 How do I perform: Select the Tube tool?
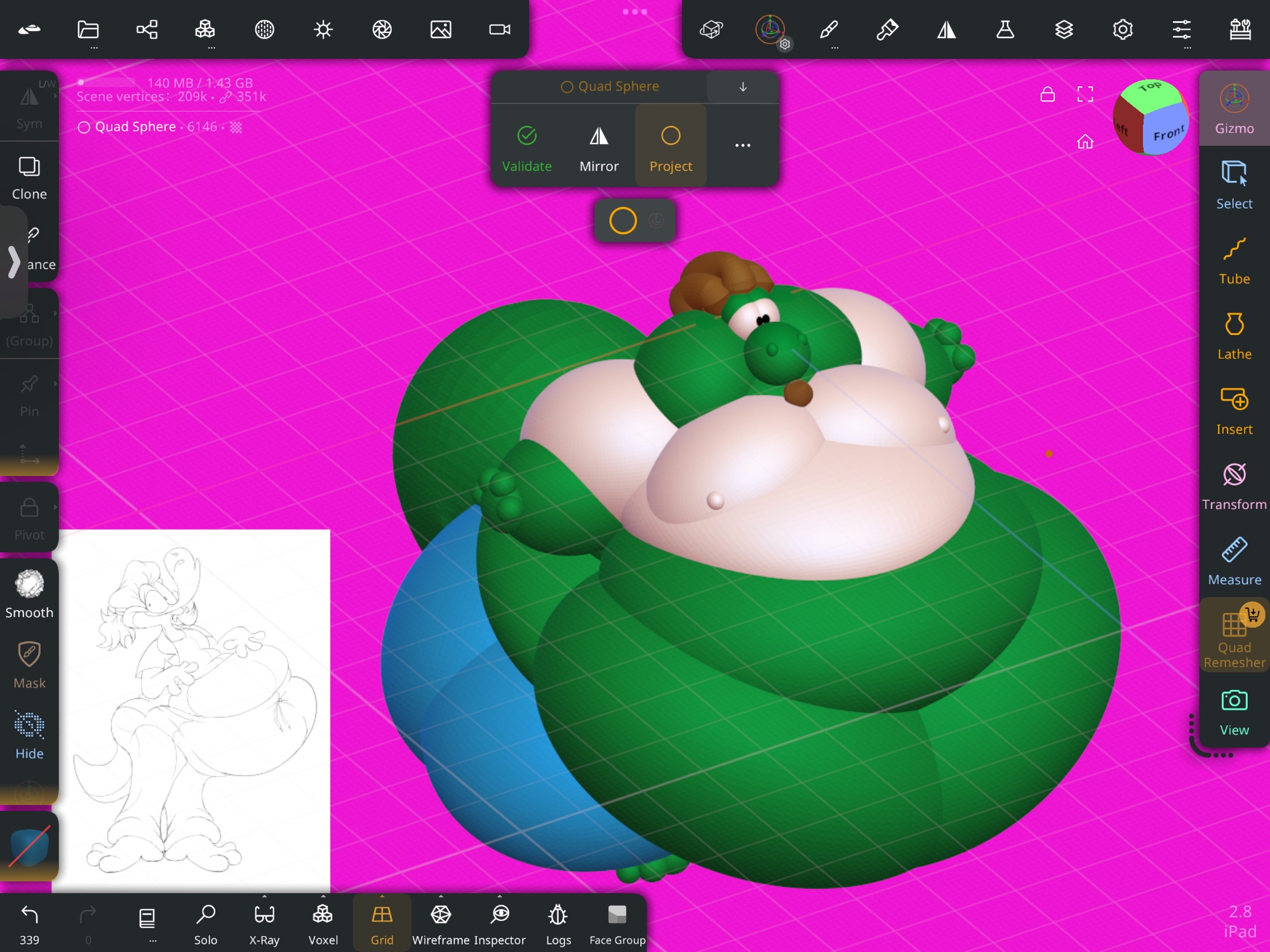[1234, 260]
